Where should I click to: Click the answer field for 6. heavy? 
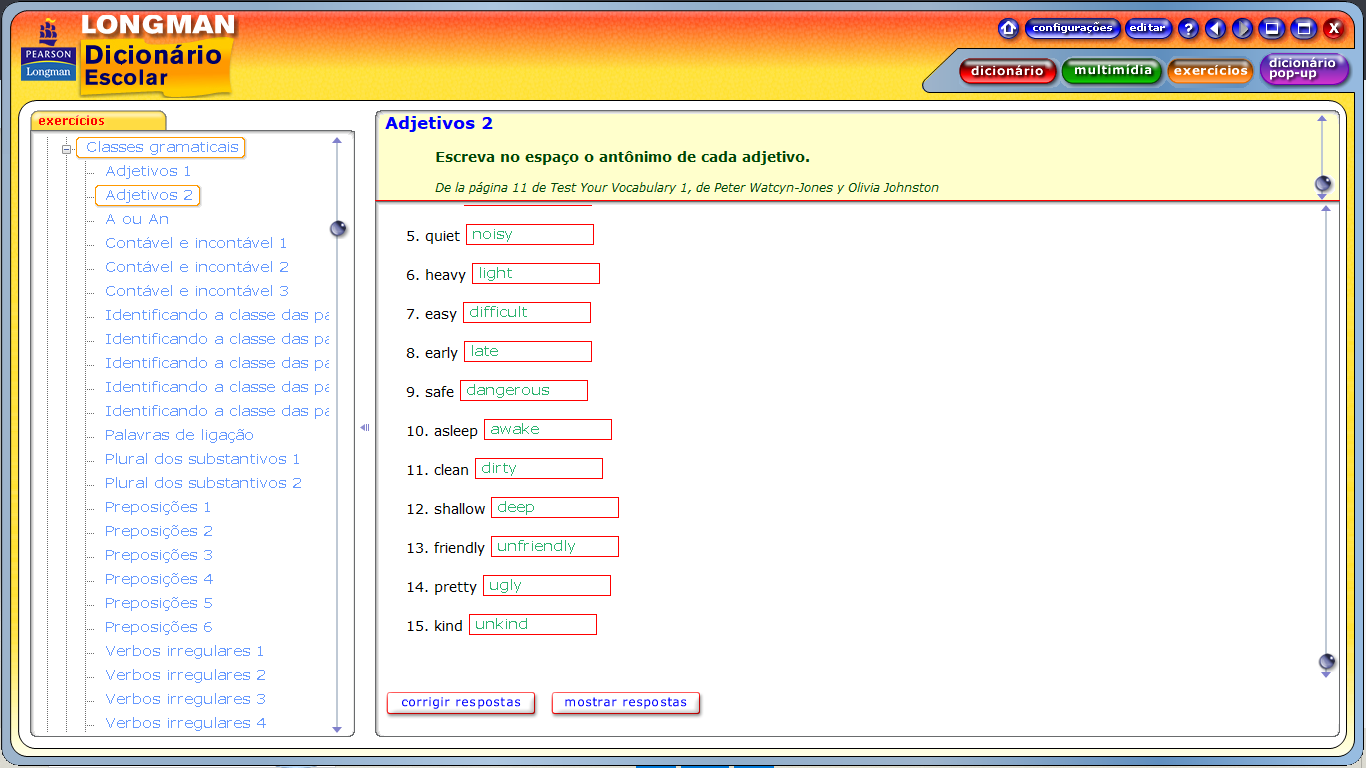coord(536,274)
